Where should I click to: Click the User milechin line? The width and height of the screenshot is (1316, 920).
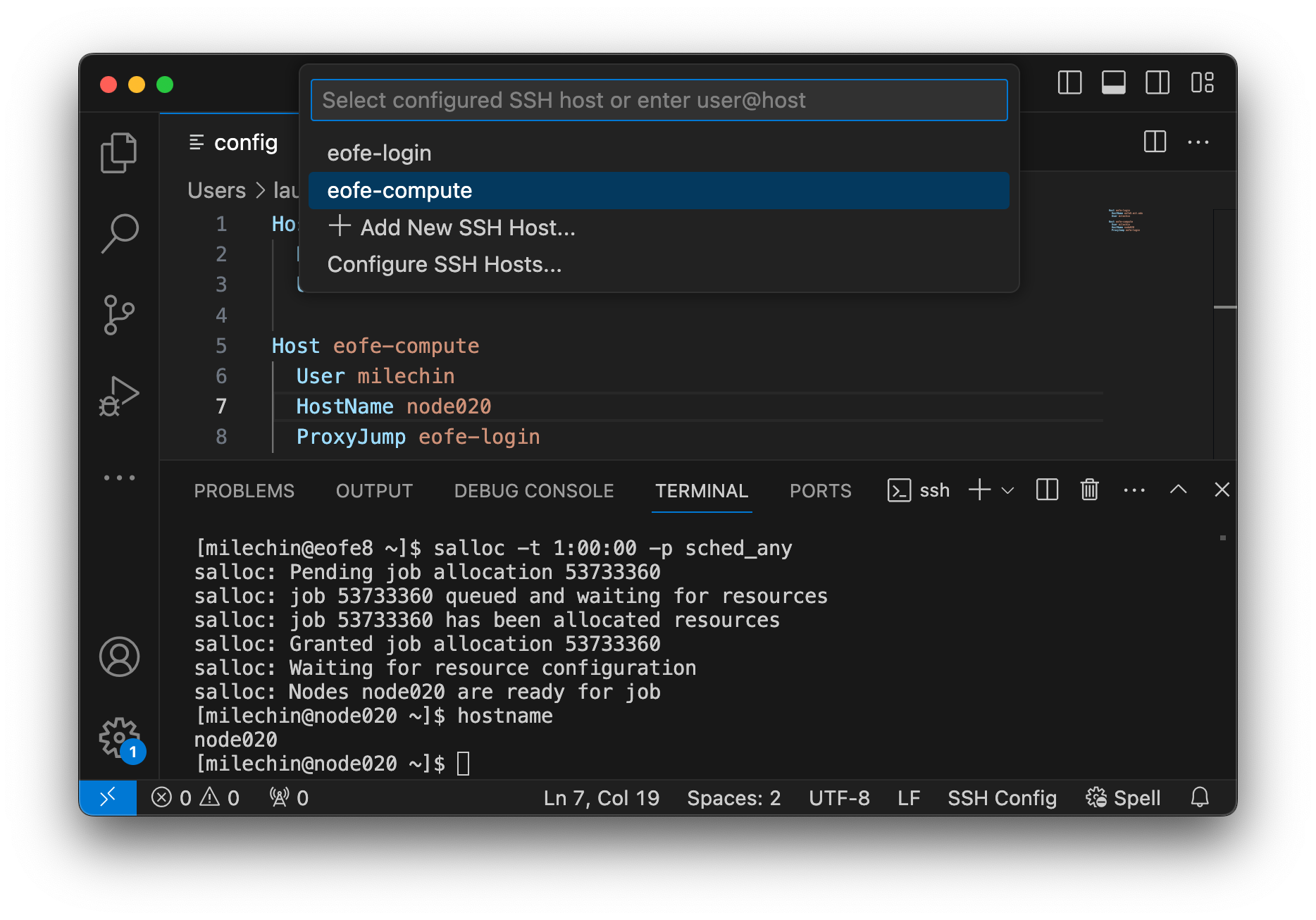tap(375, 376)
